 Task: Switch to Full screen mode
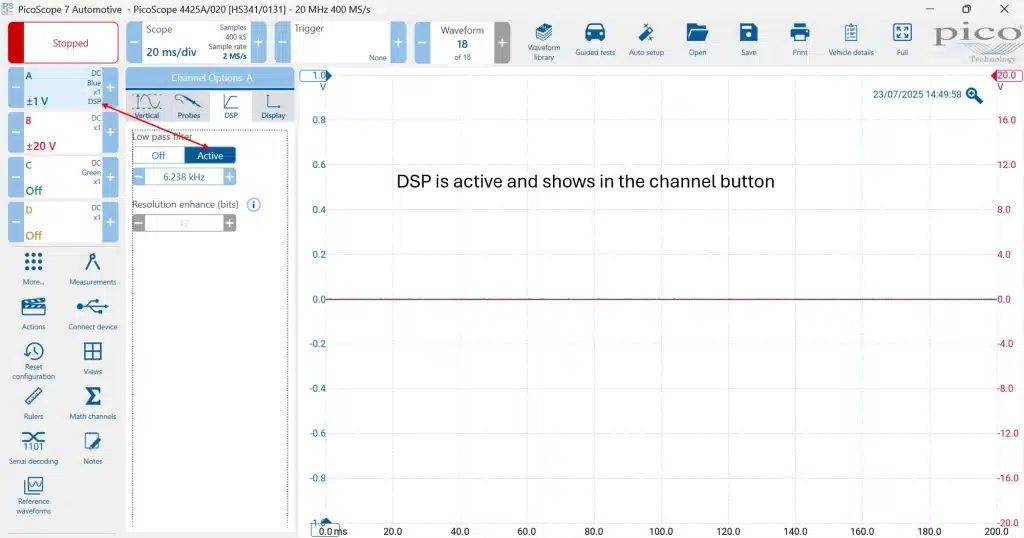pos(902,40)
